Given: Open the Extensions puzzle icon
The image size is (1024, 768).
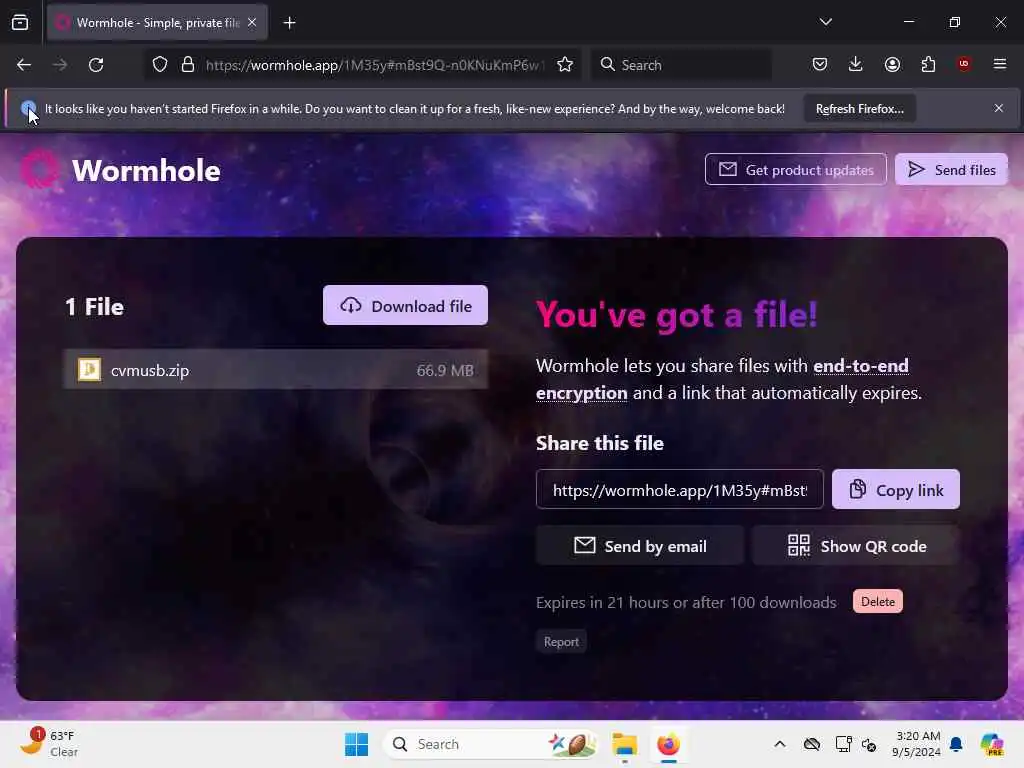Looking at the screenshot, I should (928, 64).
